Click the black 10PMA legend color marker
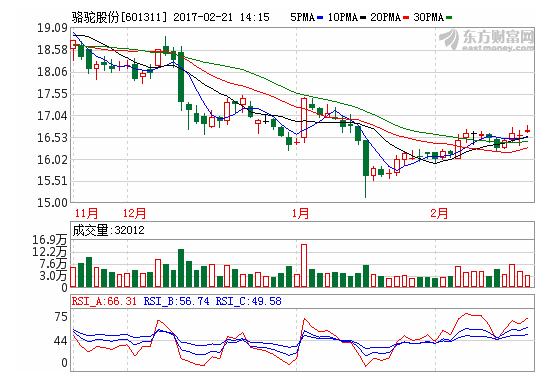 363,18
